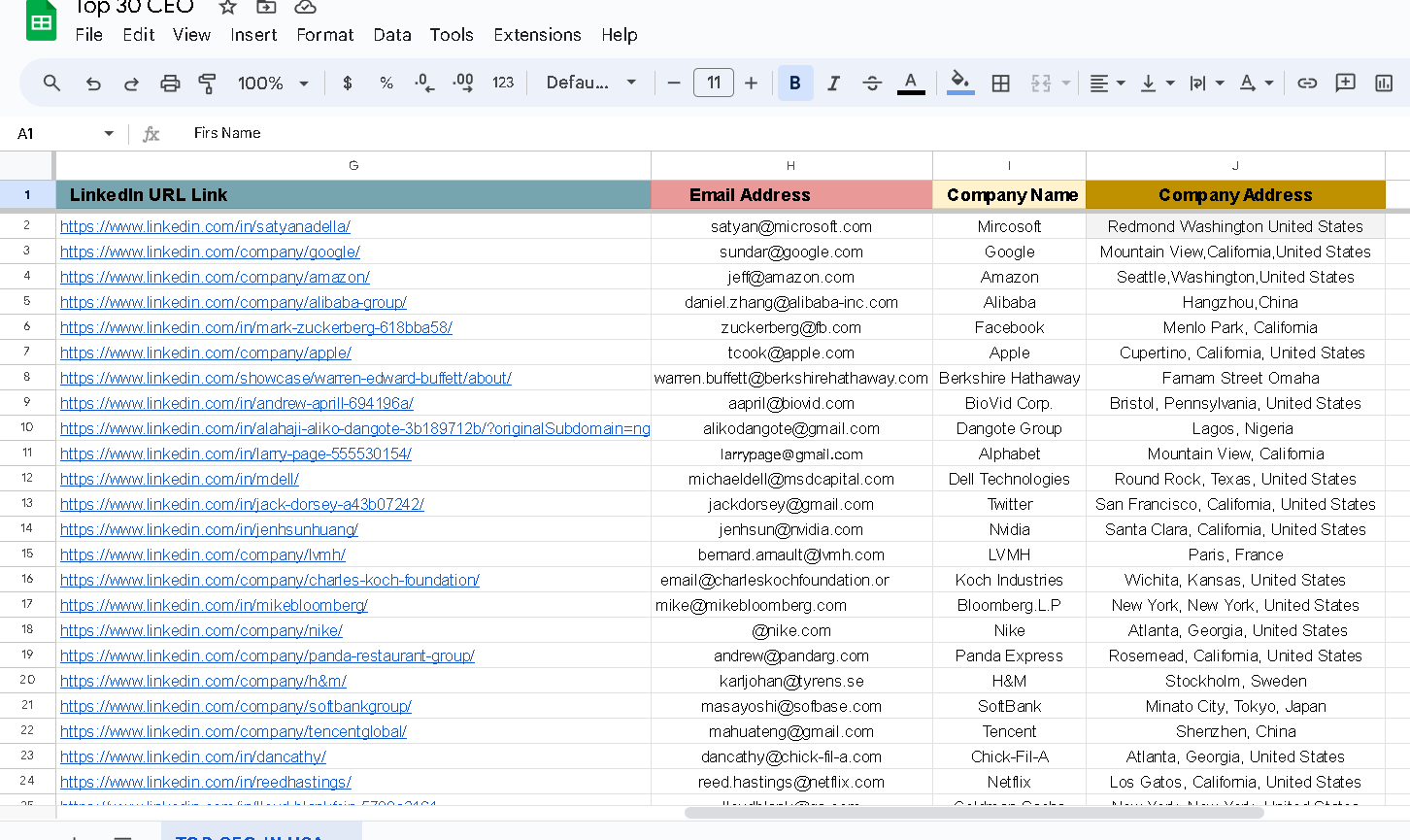This screenshot has height=840, width=1410.
Task: Open the Format menu
Action: click(x=325, y=35)
